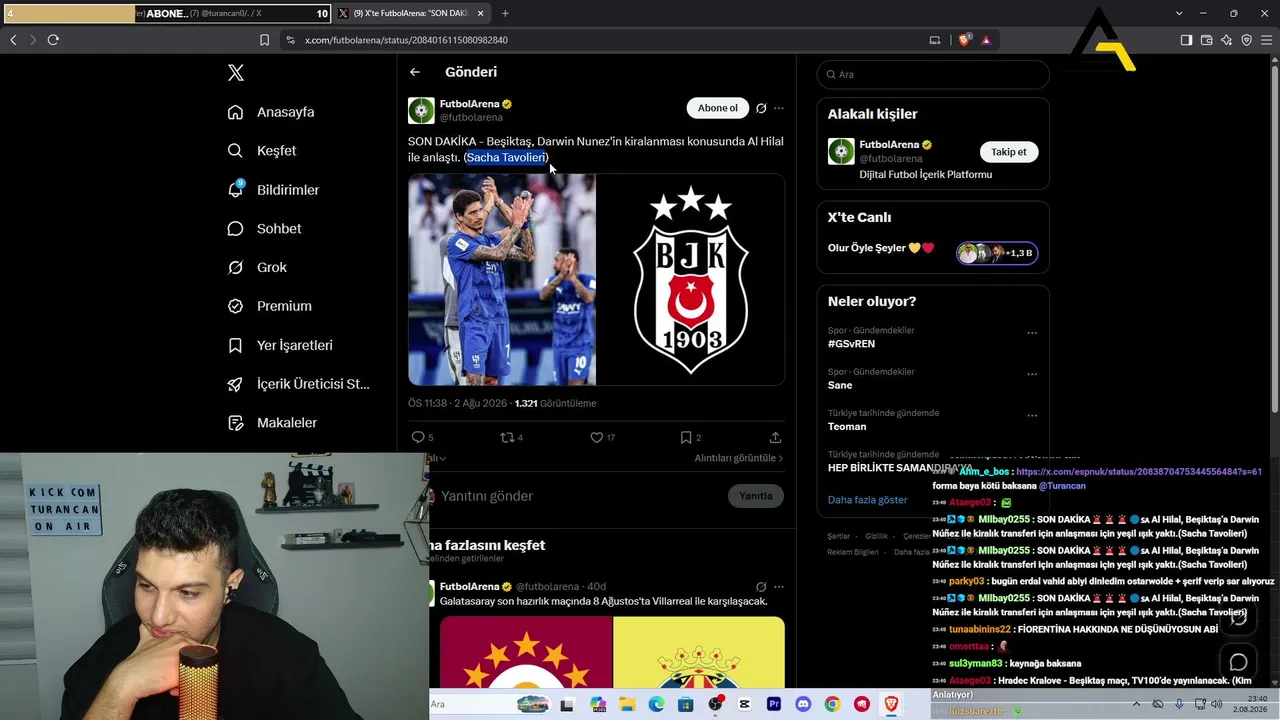This screenshot has width=1280, height=720.
Task: Open more options for Teoman trend
Action: coord(1032,416)
